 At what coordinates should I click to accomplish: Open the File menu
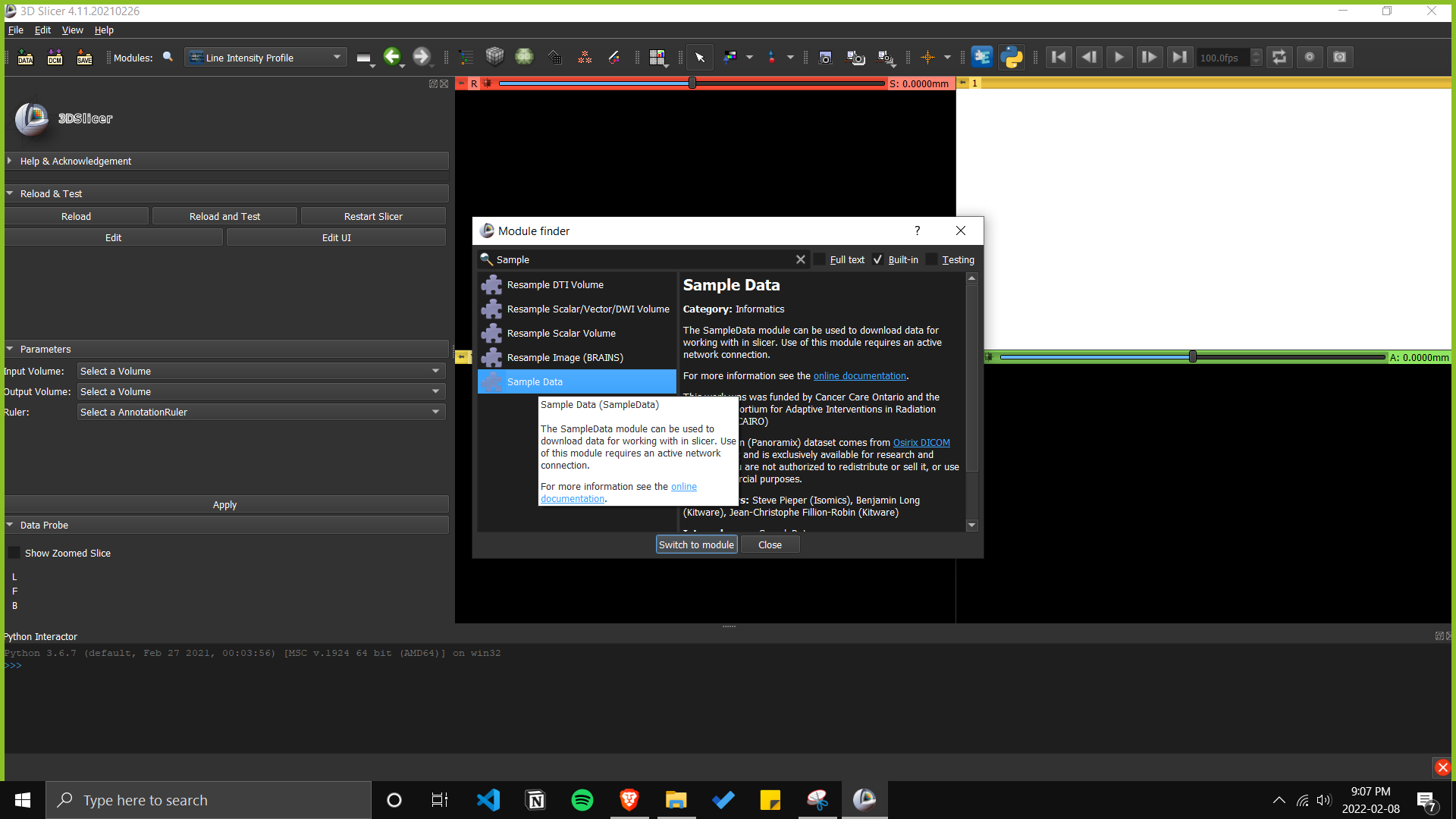(x=15, y=30)
